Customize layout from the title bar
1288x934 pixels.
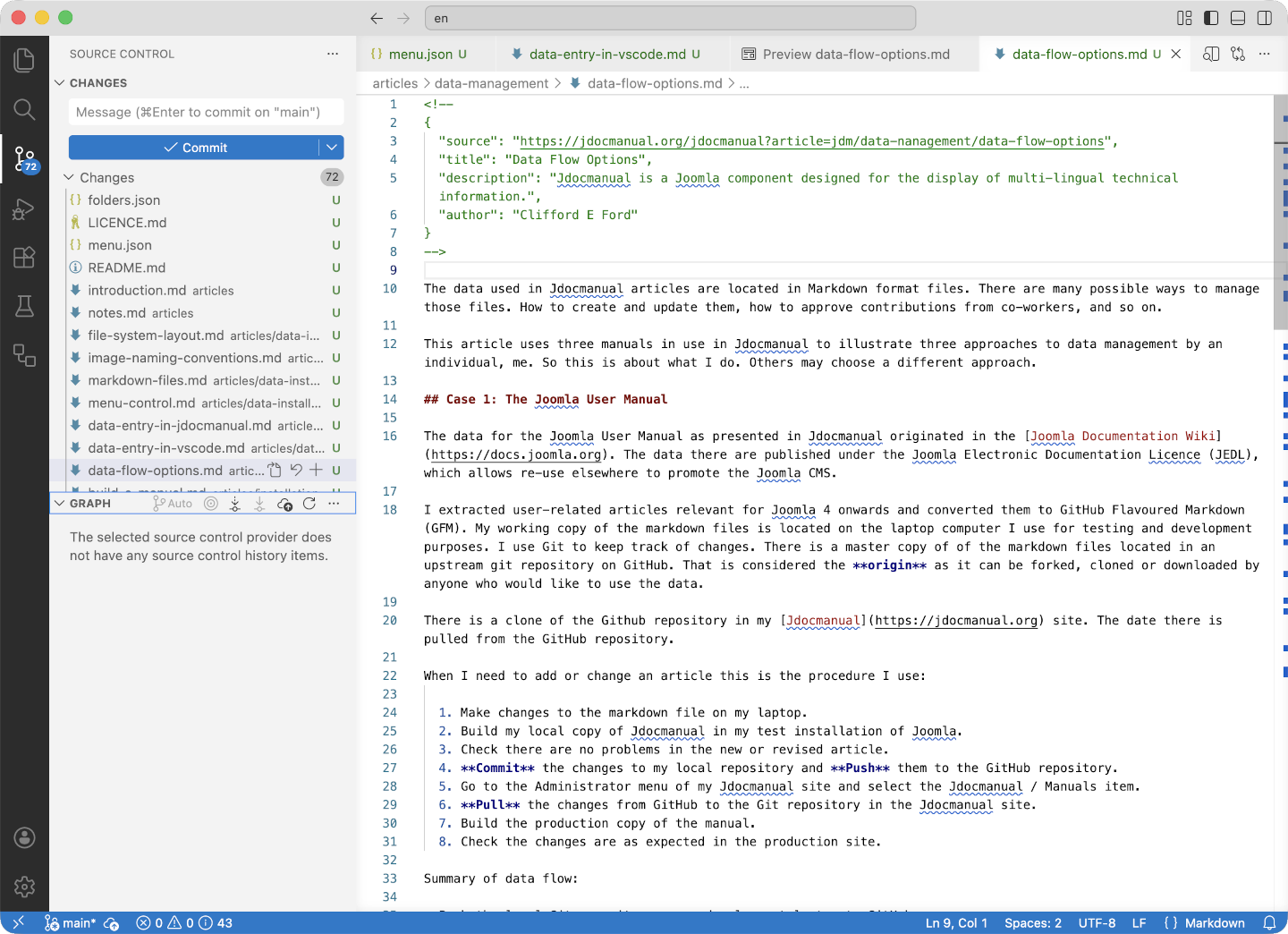click(x=1184, y=18)
